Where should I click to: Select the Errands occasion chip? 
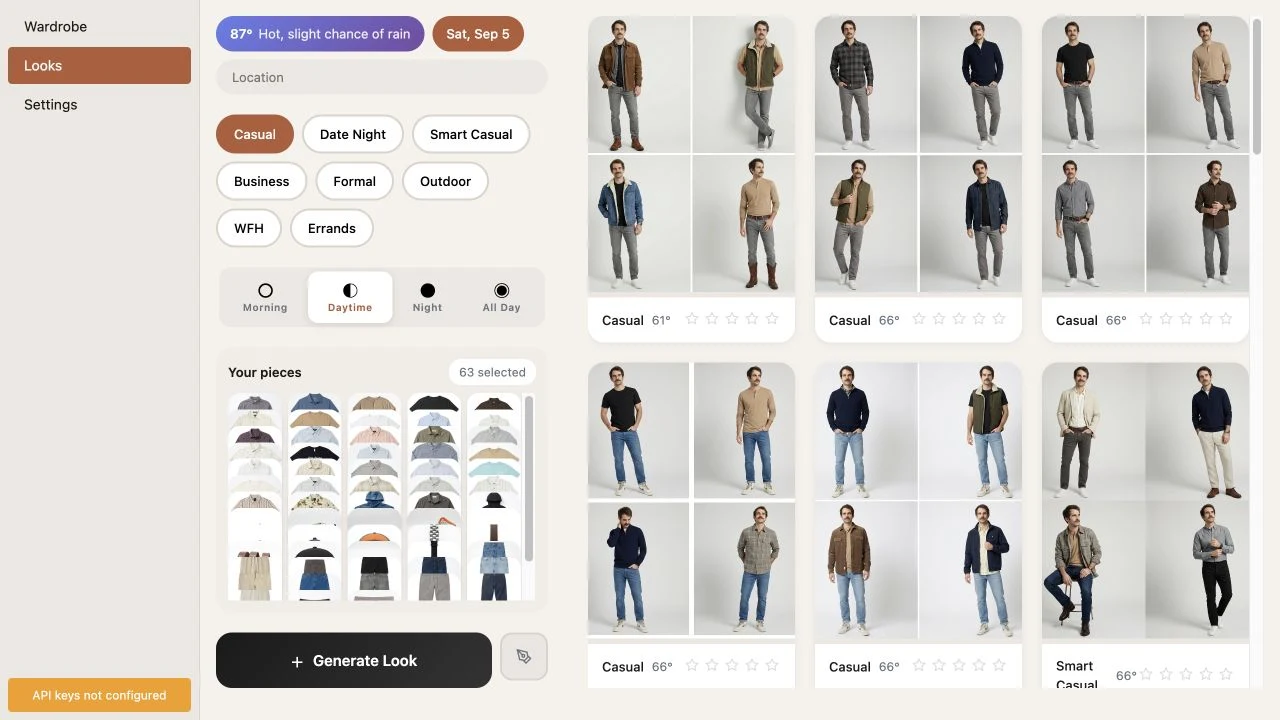click(332, 228)
